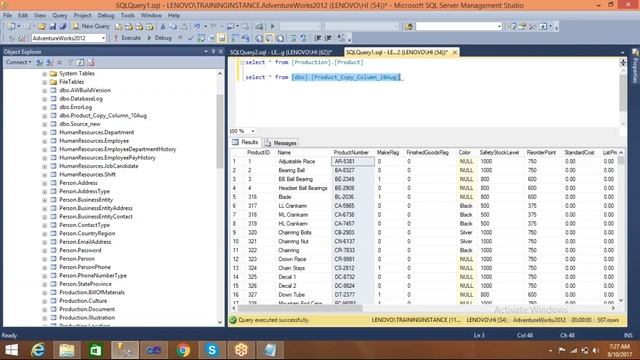The width and height of the screenshot is (640, 360).
Task: Click the Object Explorer pin icon
Action: pyautogui.click(x=213, y=51)
